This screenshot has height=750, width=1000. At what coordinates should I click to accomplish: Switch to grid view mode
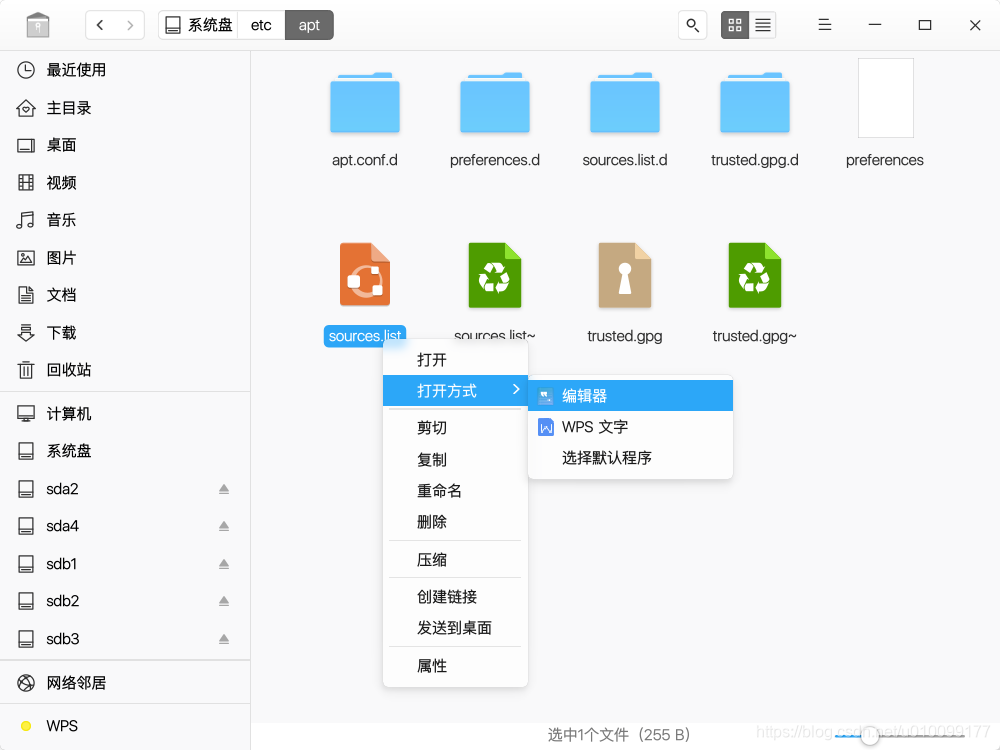pos(735,24)
